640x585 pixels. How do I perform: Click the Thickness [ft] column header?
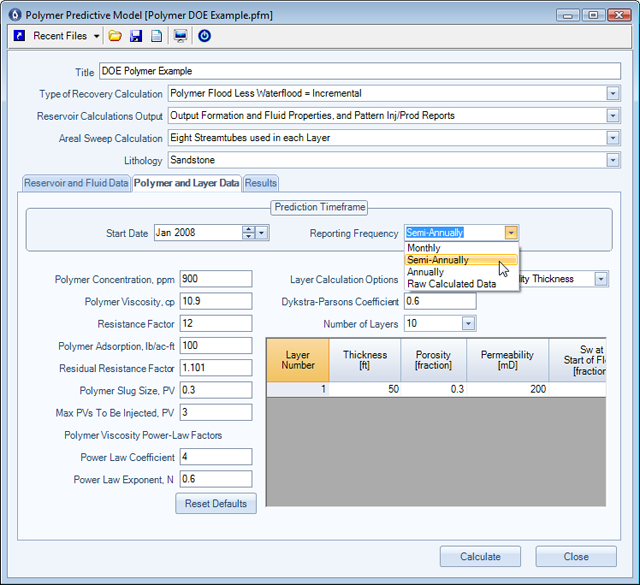click(x=365, y=360)
